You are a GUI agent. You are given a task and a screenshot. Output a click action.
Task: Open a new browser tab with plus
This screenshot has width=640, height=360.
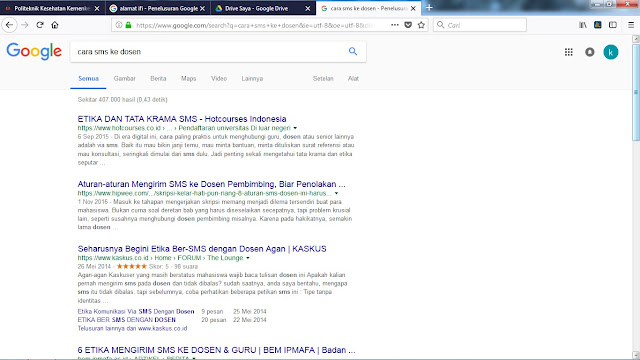tap(429, 8)
